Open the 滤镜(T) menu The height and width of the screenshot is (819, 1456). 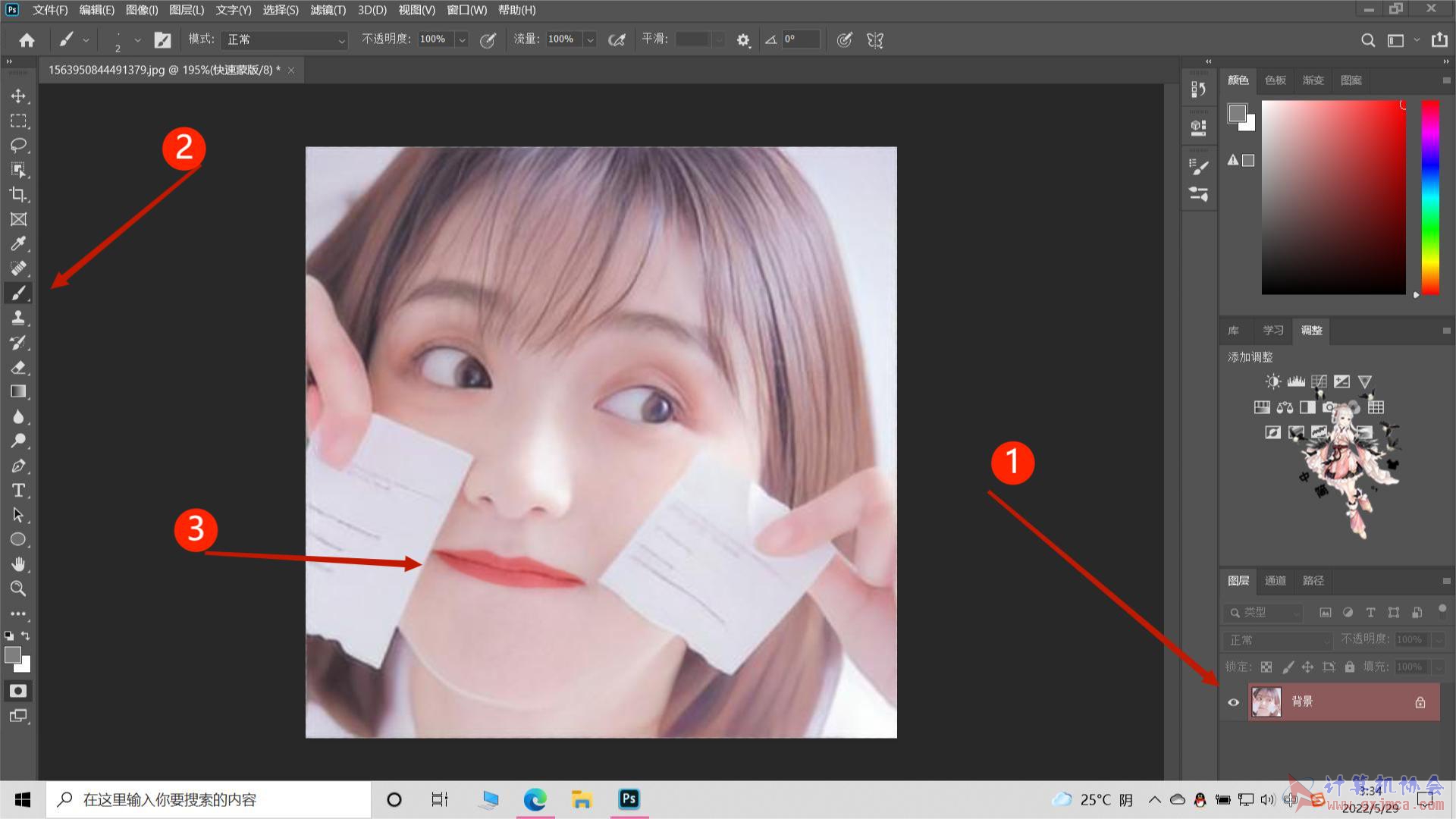(x=328, y=10)
